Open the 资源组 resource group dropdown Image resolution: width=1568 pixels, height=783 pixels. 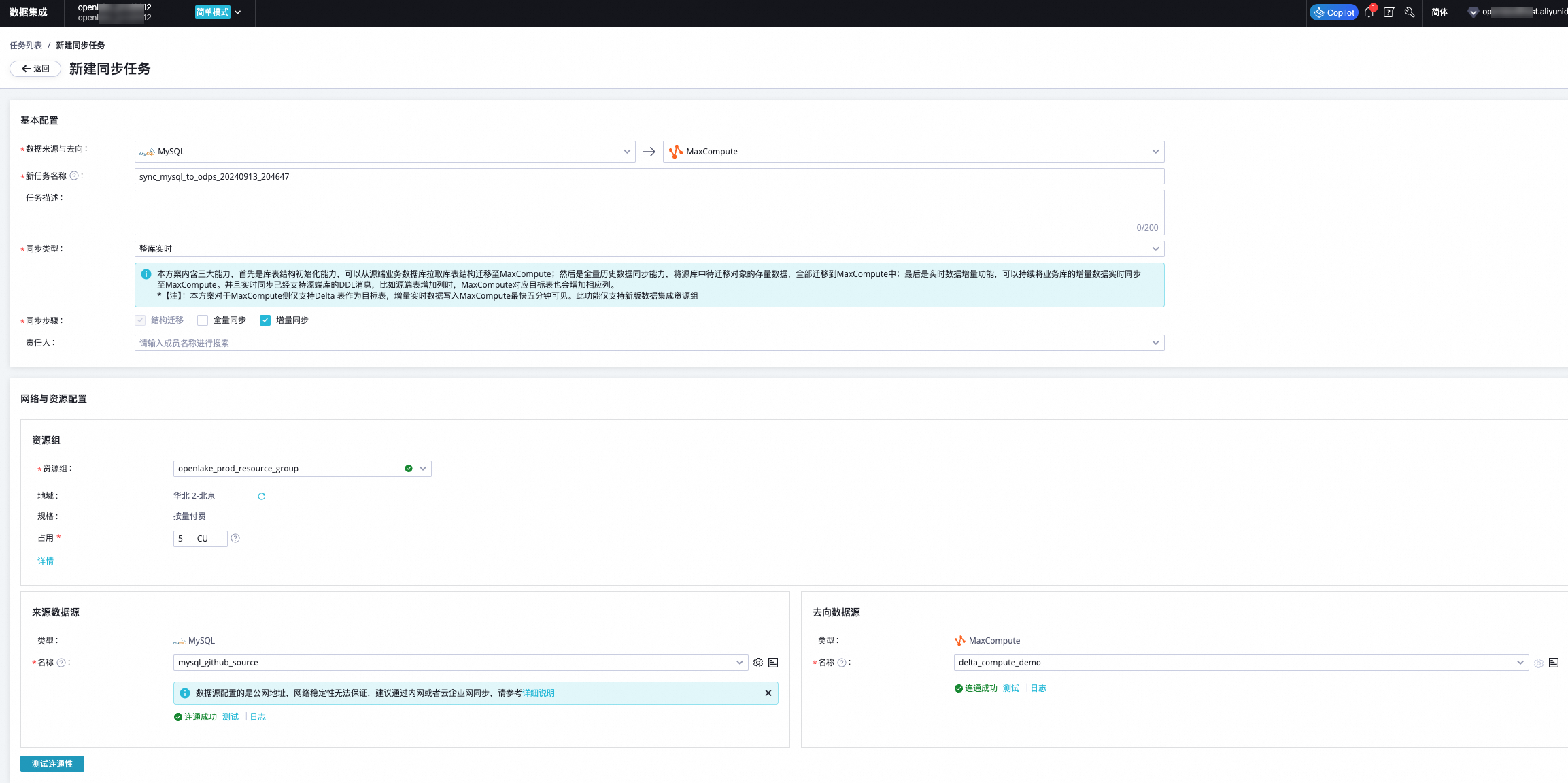302,469
